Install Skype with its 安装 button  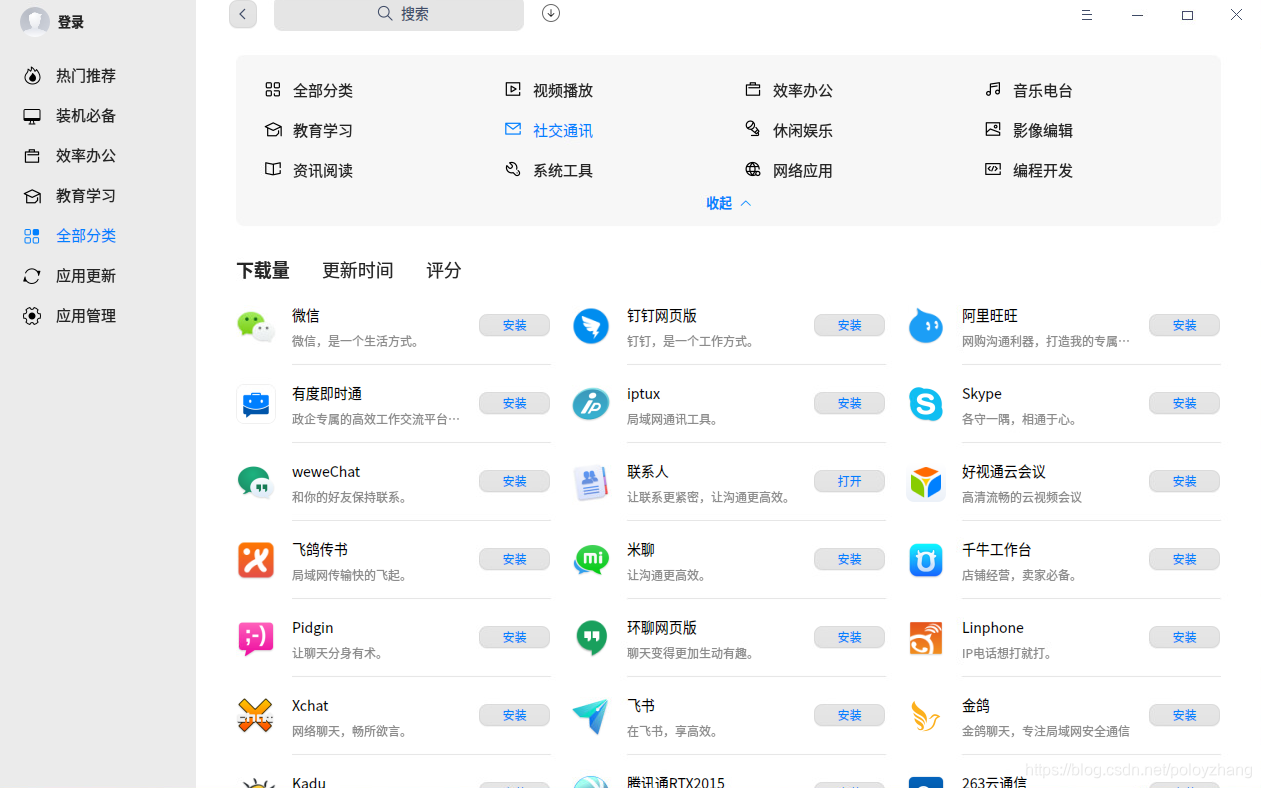coord(1185,403)
